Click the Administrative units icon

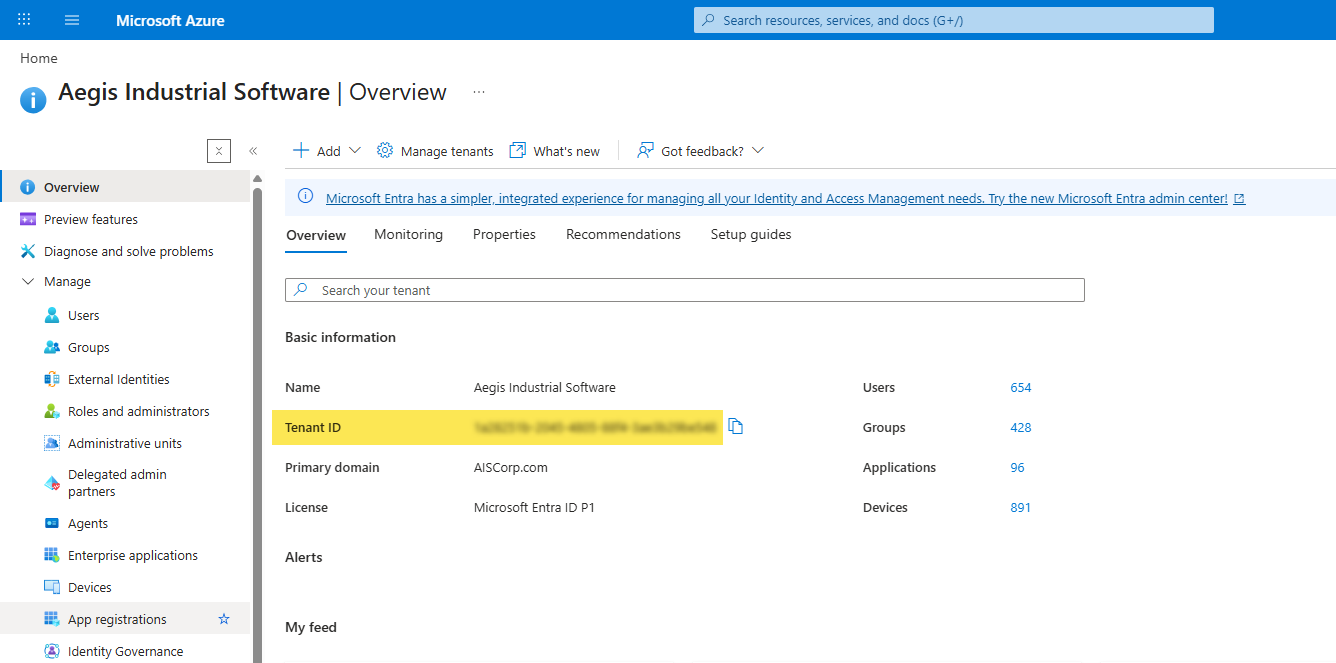click(x=52, y=443)
